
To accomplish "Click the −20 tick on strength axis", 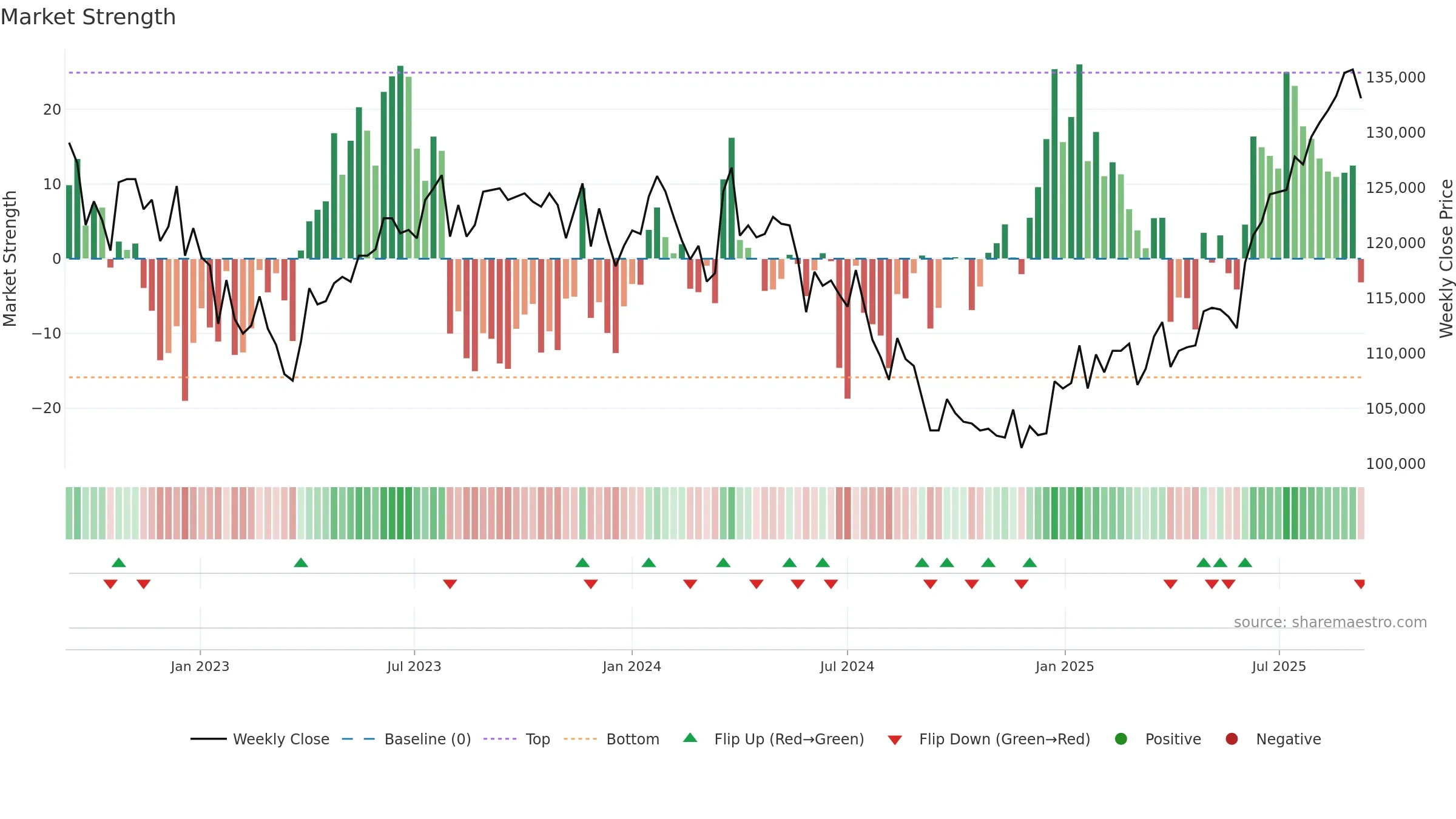I will [47, 408].
